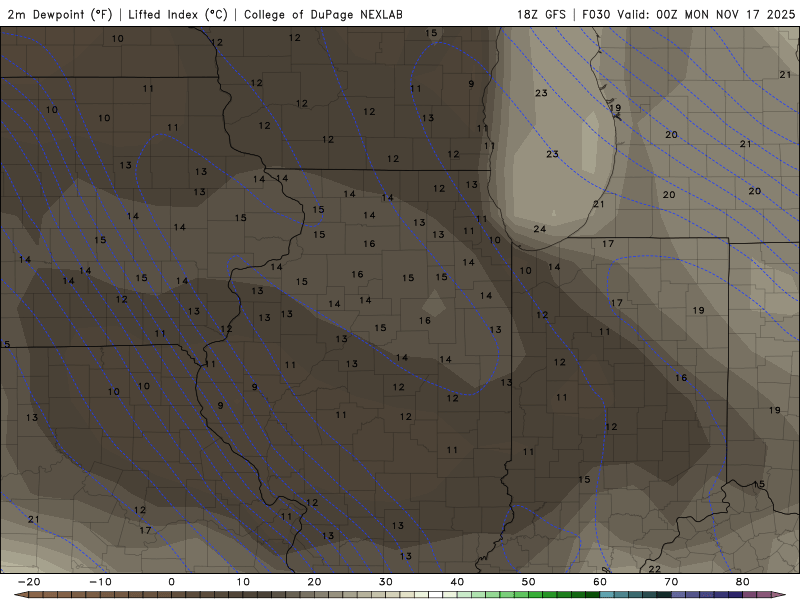Select the "0" color scale label

(171, 582)
